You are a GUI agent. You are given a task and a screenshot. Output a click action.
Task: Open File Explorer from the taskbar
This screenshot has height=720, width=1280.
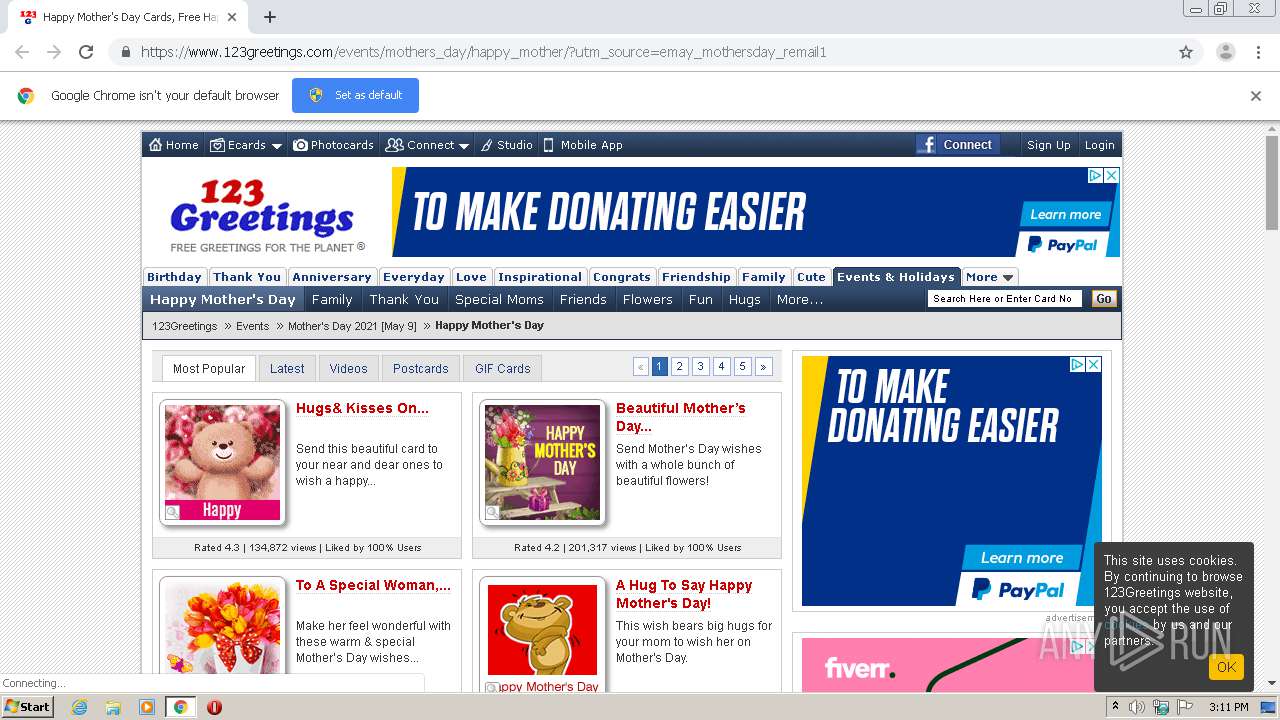coord(113,707)
